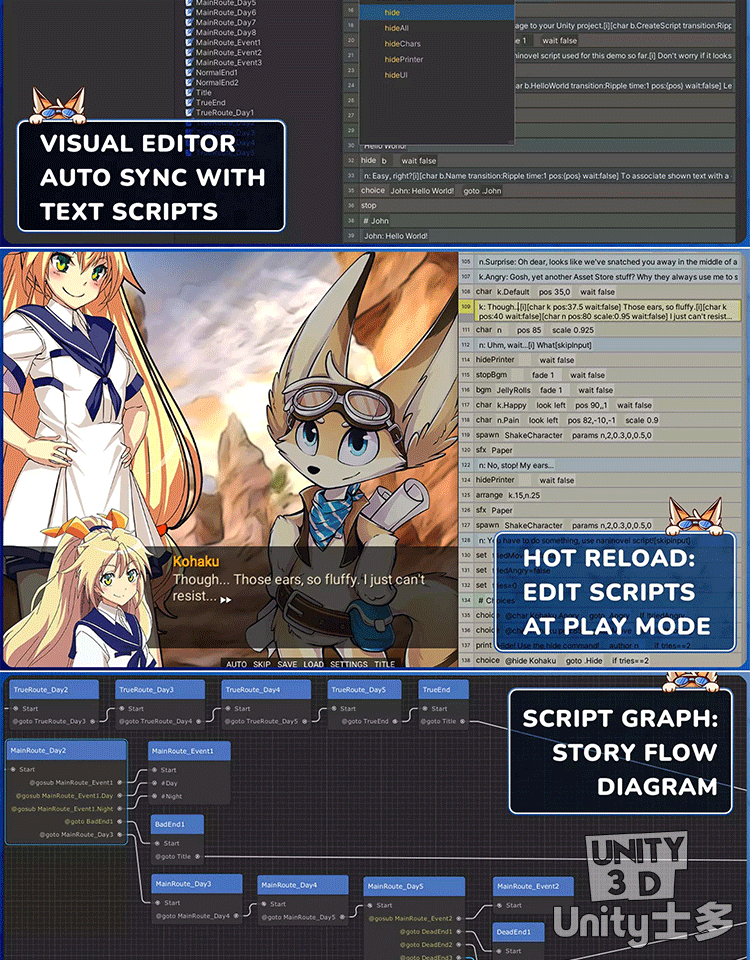Click Start input port on TrueRoute_Day3 node
The image size is (750, 960).
coord(122,708)
